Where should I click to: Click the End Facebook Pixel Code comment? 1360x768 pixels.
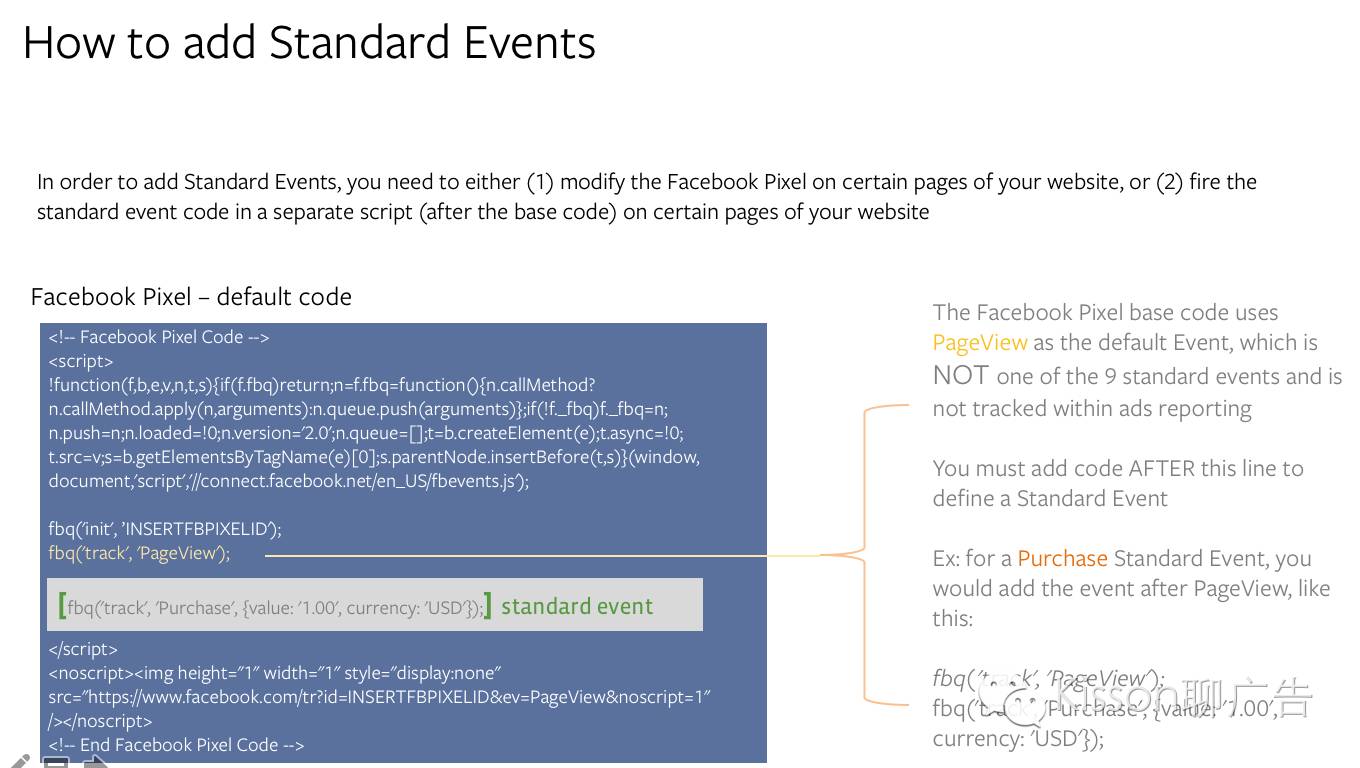click(176, 745)
